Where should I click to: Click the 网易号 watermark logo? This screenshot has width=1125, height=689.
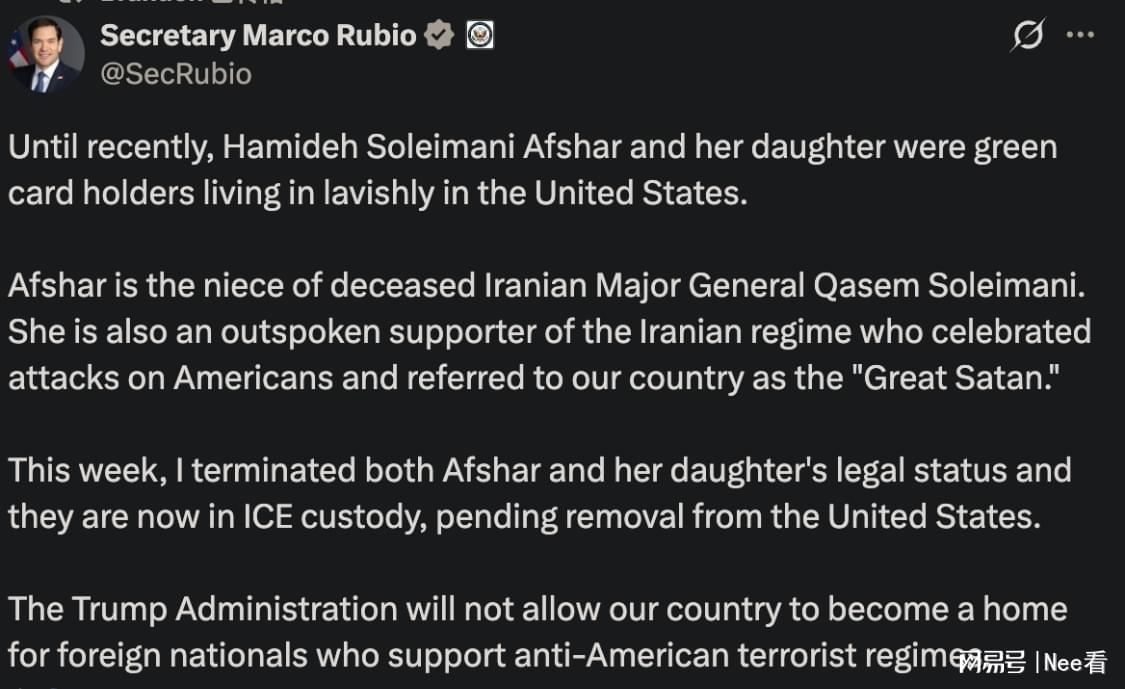click(x=991, y=661)
